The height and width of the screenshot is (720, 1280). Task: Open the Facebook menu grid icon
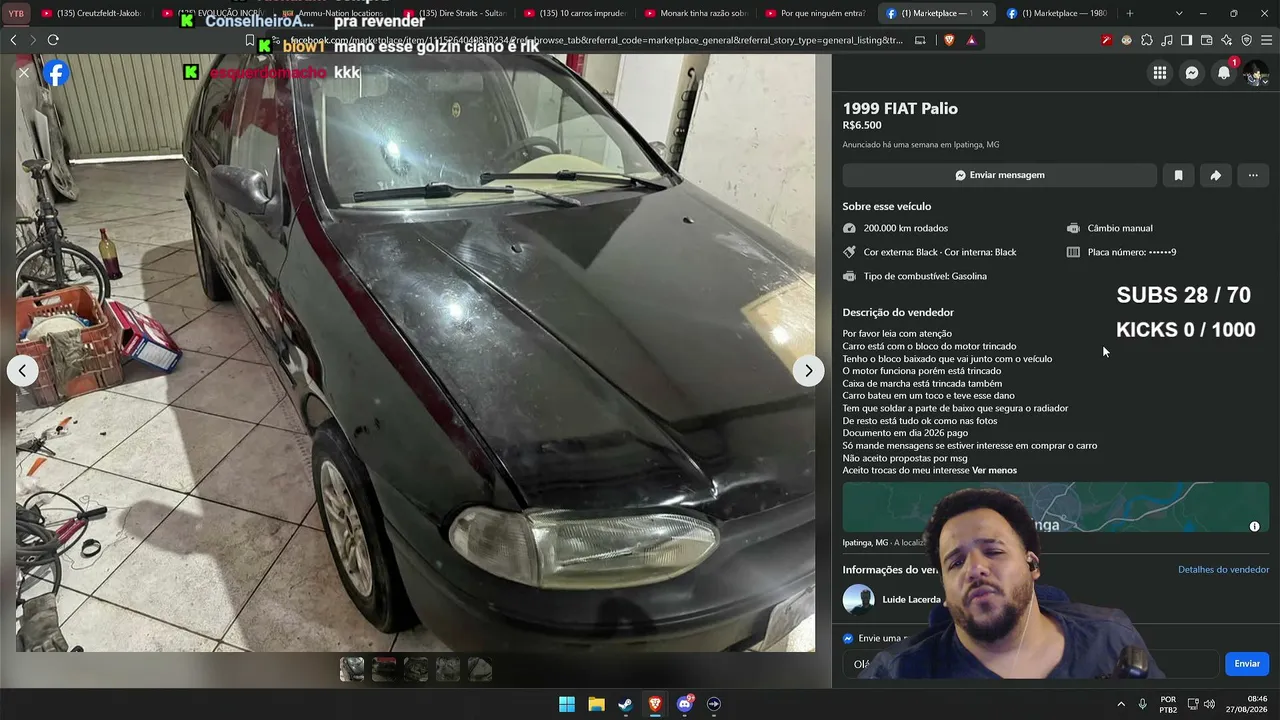pyautogui.click(x=1159, y=73)
